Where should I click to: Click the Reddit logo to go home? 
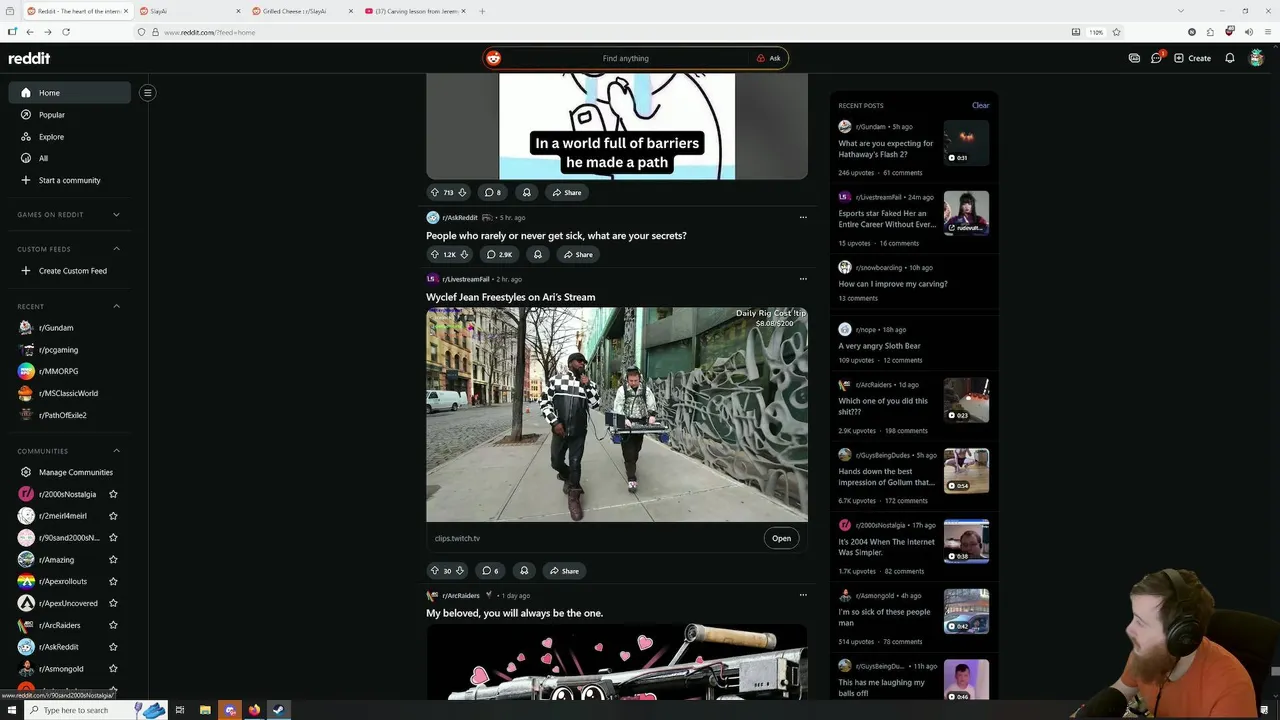29,58
